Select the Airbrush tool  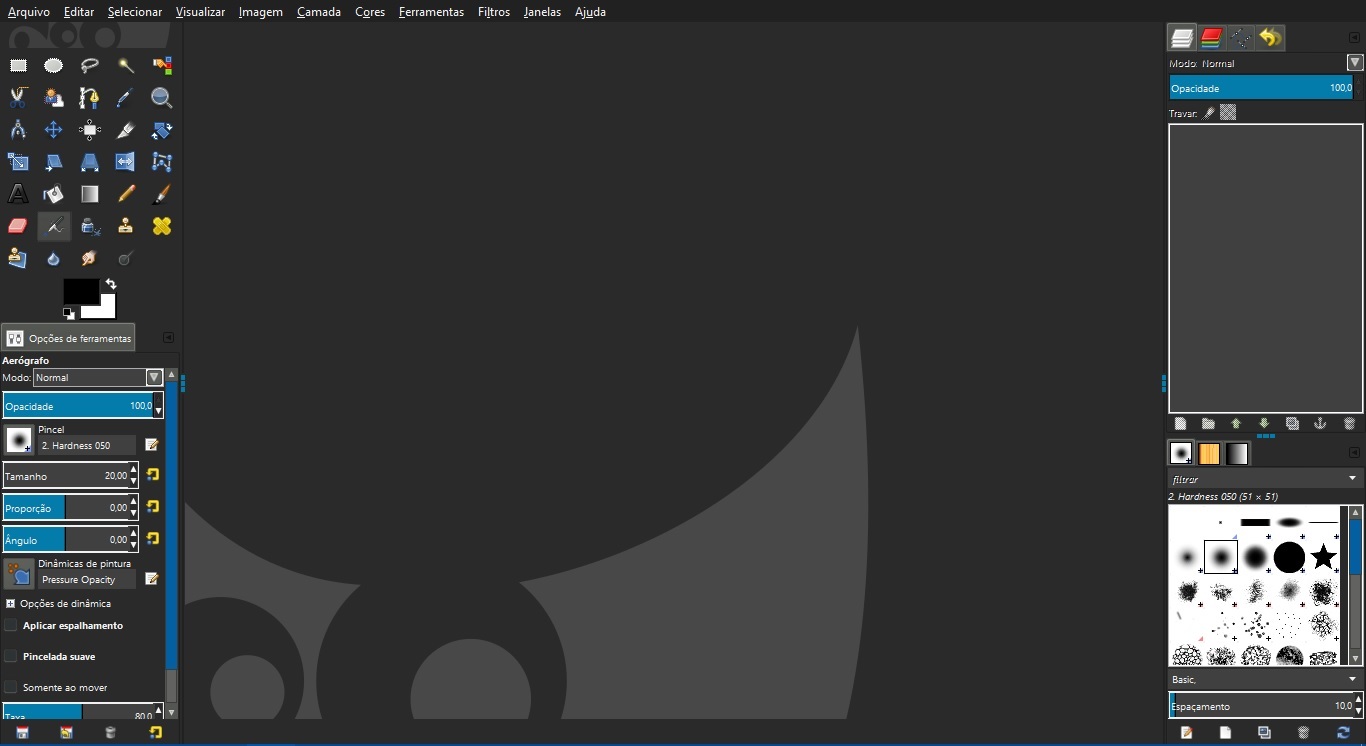54,226
